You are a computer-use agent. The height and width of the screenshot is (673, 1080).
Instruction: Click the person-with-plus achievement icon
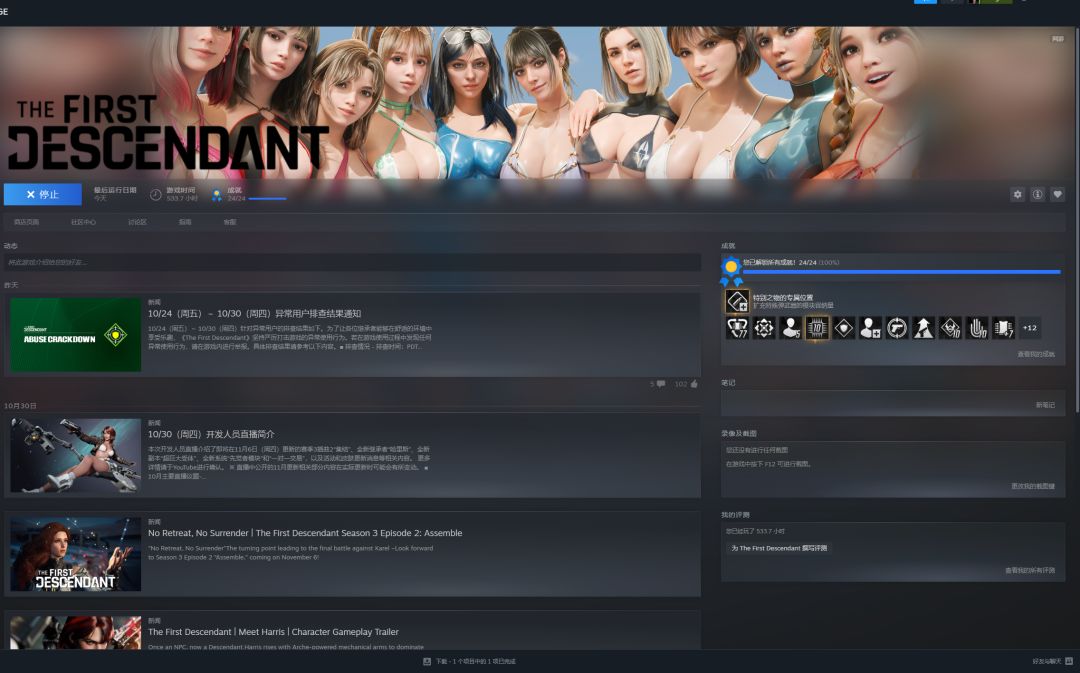[x=870, y=328]
